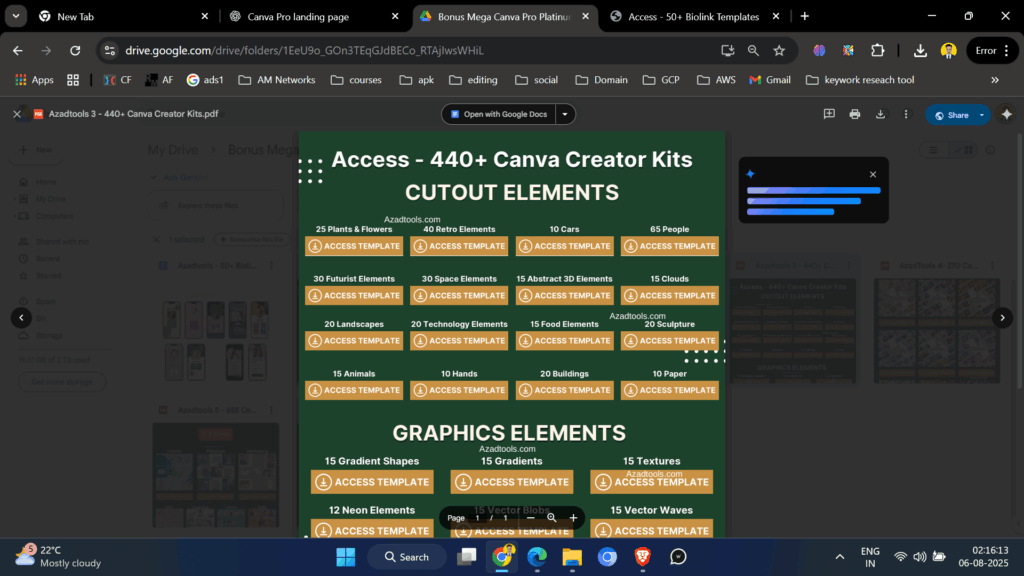
Task: Bookmark this page with the star icon
Action: click(779, 50)
